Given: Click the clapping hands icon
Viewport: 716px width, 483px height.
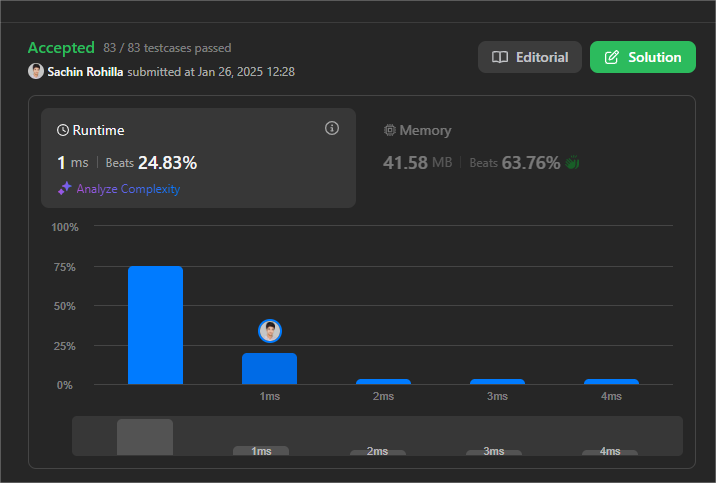Looking at the screenshot, I should tap(572, 162).
